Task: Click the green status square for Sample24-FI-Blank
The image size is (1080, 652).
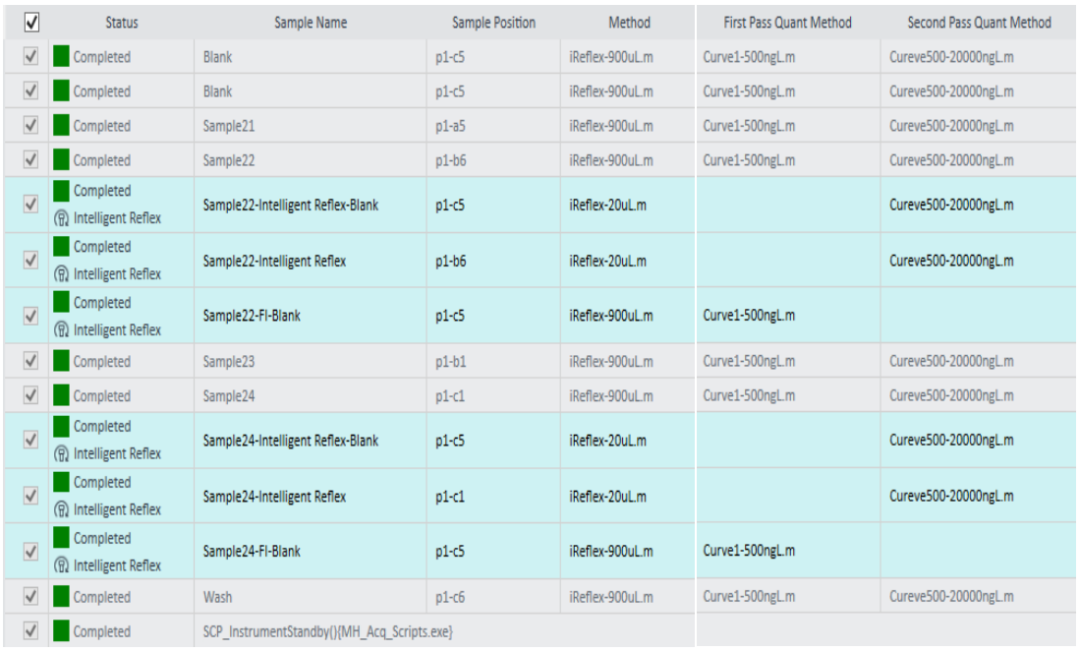Action: click(61, 538)
